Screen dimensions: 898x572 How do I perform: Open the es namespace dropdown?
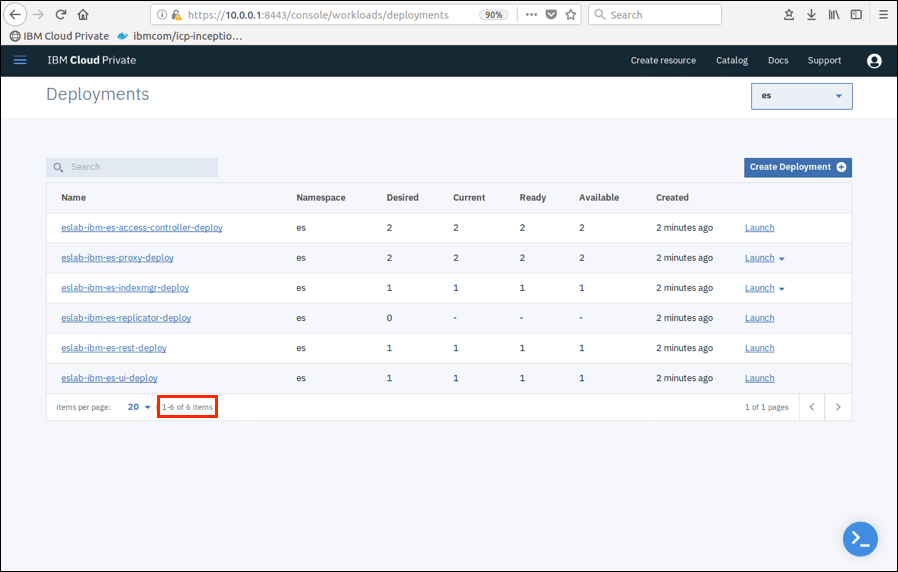click(801, 96)
